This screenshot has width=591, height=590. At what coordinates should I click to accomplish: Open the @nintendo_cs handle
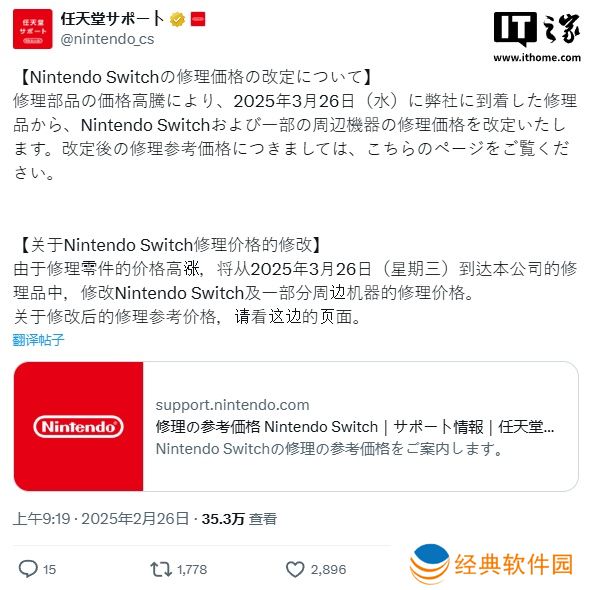pos(107,39)
